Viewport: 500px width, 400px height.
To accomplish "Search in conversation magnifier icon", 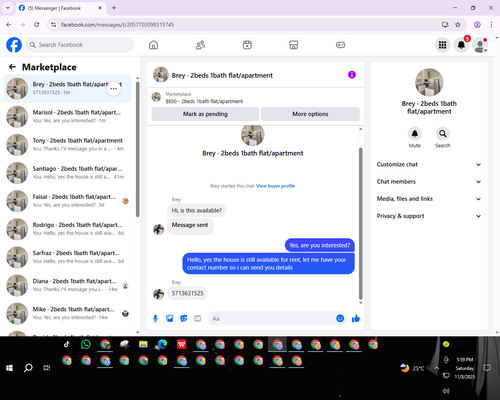I will (x=442, y=134).
